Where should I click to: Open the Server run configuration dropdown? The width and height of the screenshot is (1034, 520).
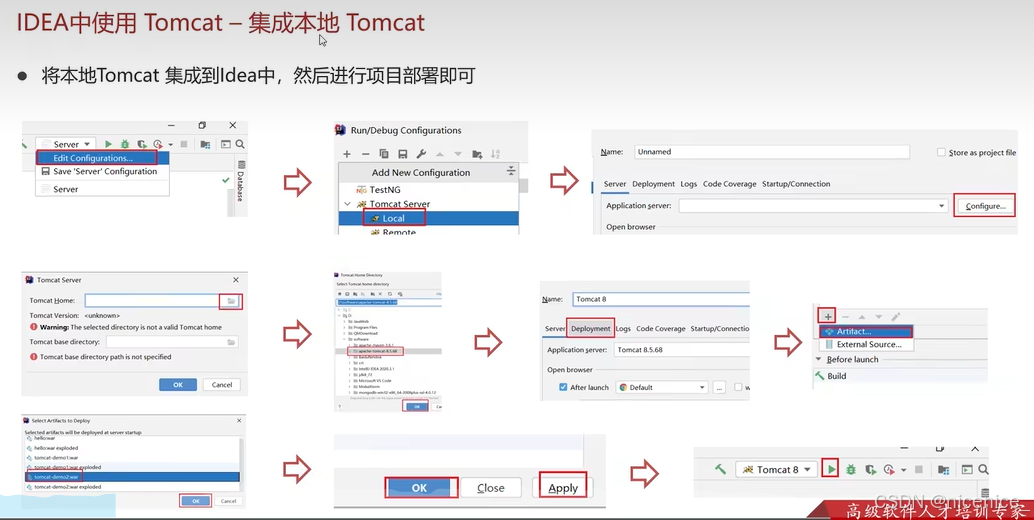click(67, 144)
